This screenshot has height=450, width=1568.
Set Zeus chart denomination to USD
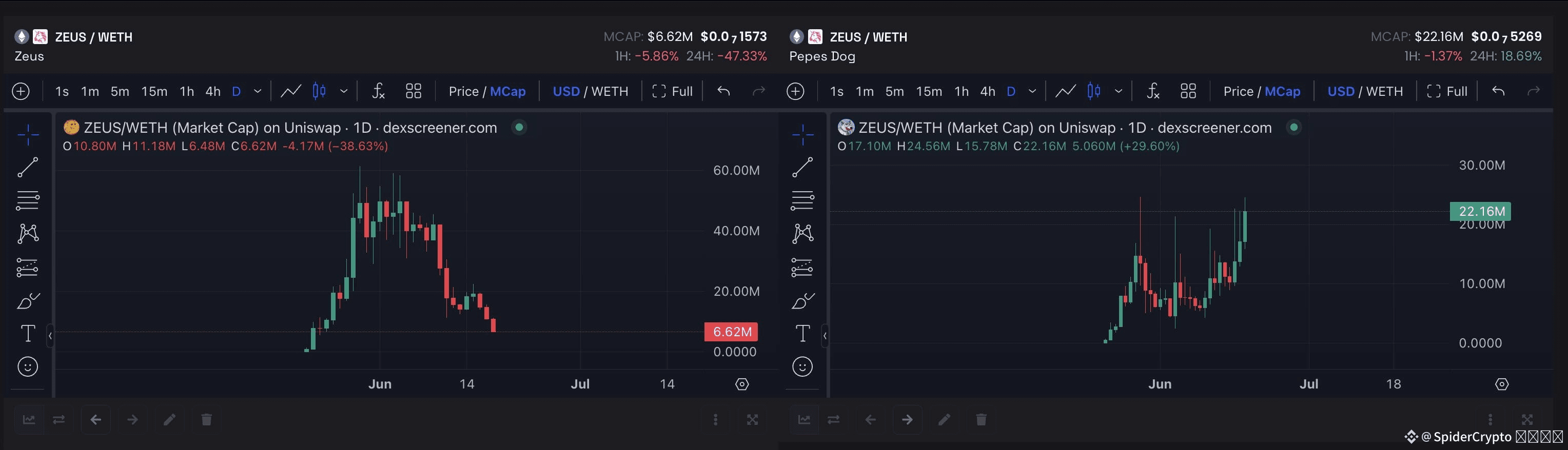(x=566, y=91)
